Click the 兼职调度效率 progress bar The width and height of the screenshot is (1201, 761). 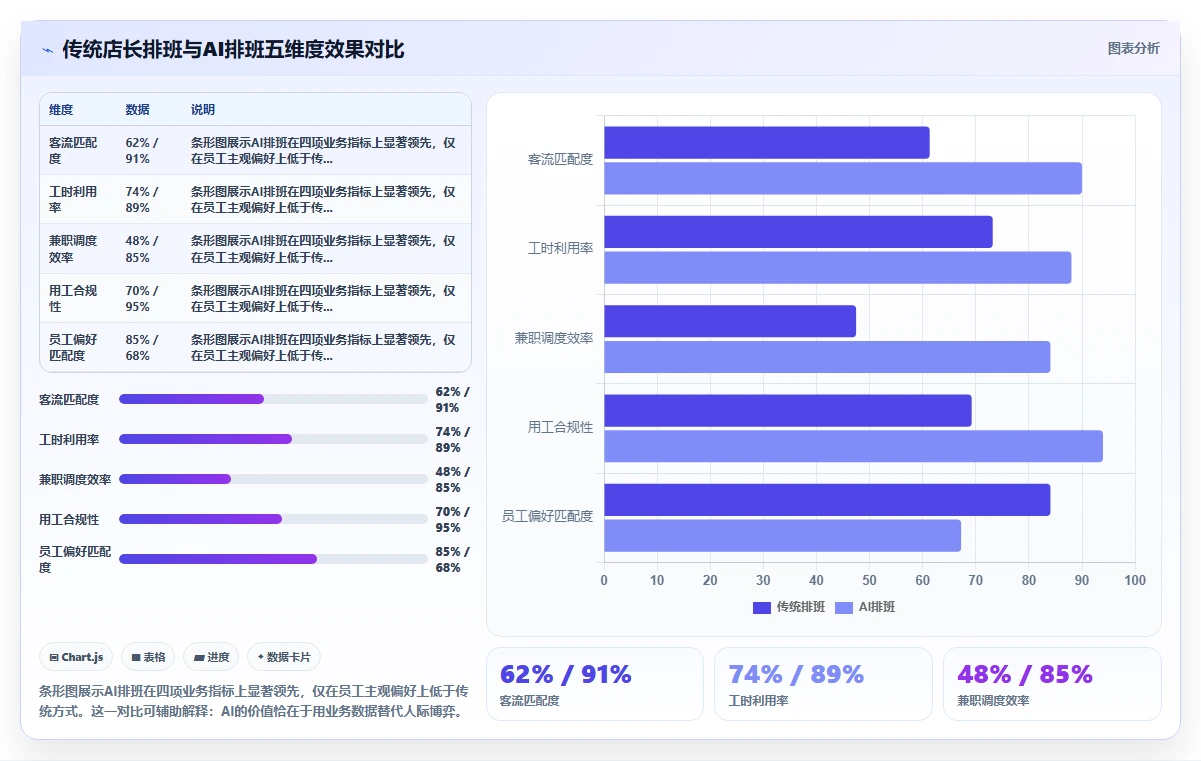[x=273, y=479]
